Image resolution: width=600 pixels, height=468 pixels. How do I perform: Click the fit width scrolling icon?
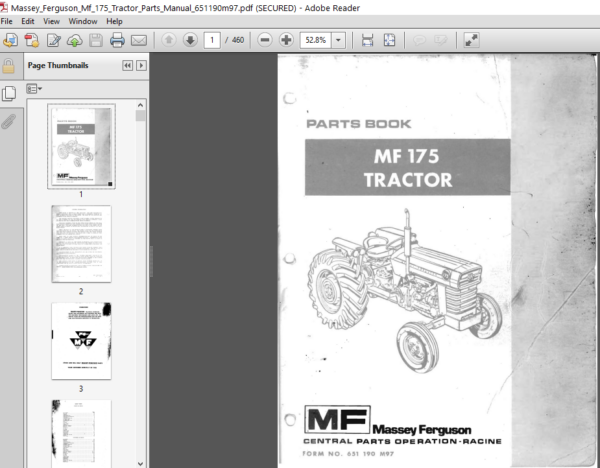coord(367,40)
